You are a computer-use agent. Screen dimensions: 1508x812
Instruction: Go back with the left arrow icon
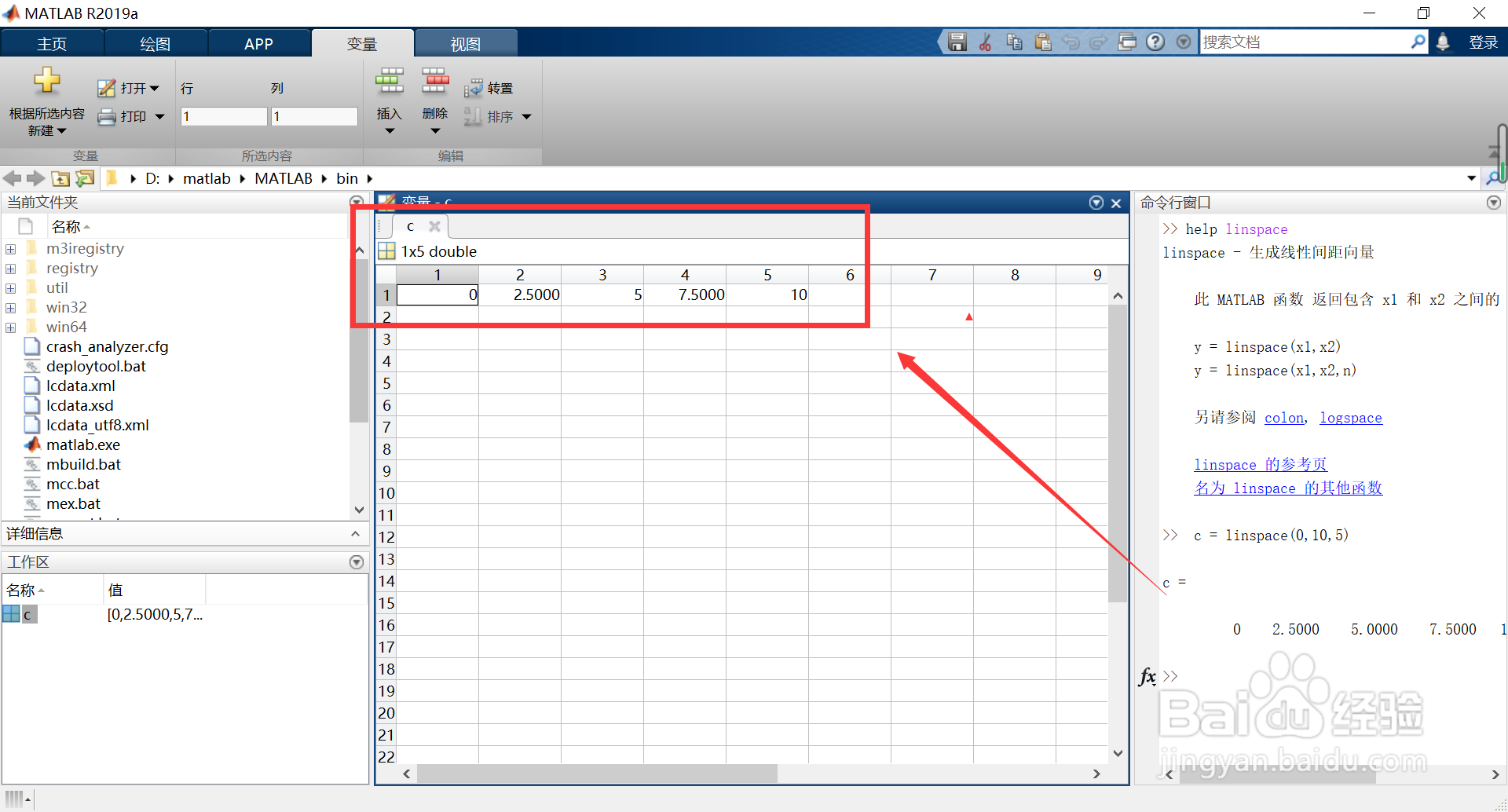pyautogui.click(x=13, y=178)
